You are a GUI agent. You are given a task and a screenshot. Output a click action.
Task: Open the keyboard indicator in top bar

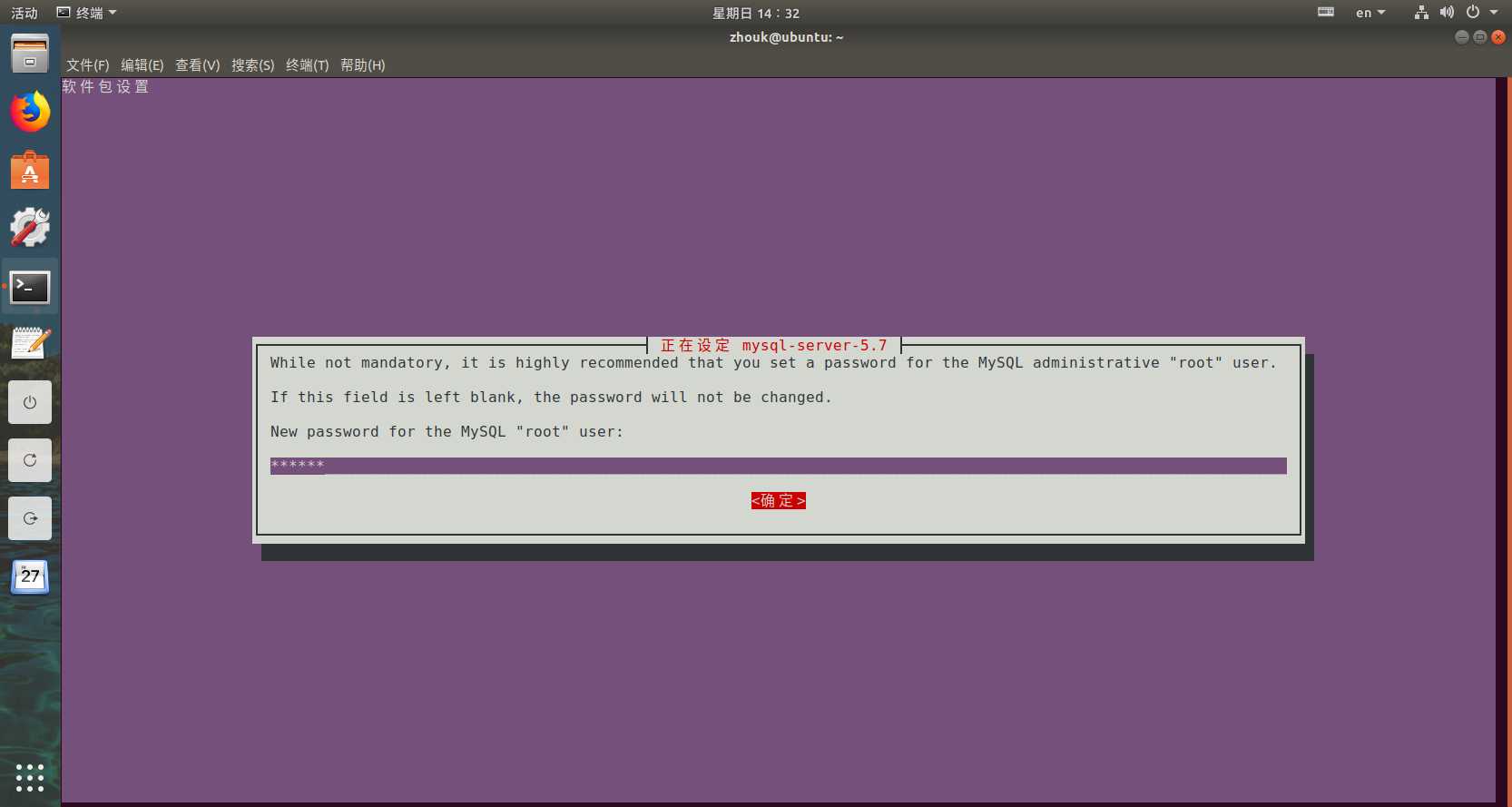click(1326, 13)
